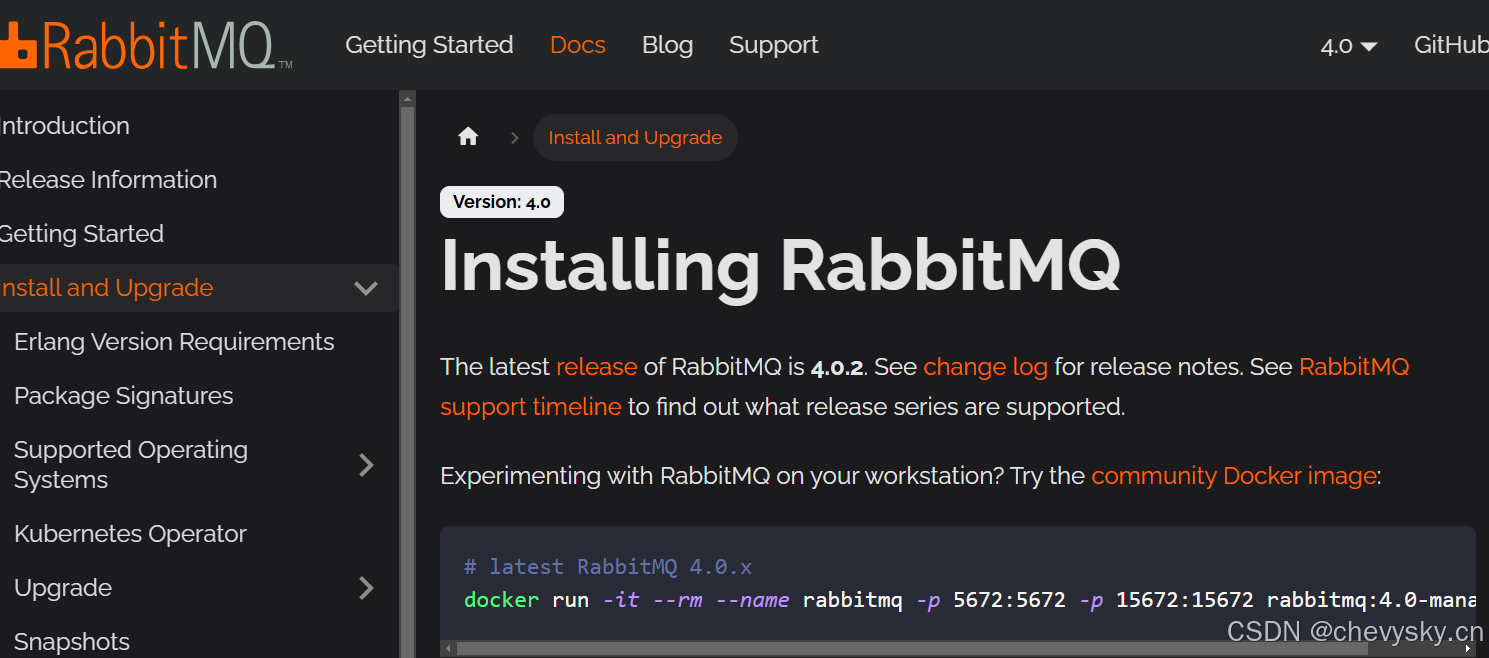
Task: Follow the 'release' link
Action: point(596,367)
